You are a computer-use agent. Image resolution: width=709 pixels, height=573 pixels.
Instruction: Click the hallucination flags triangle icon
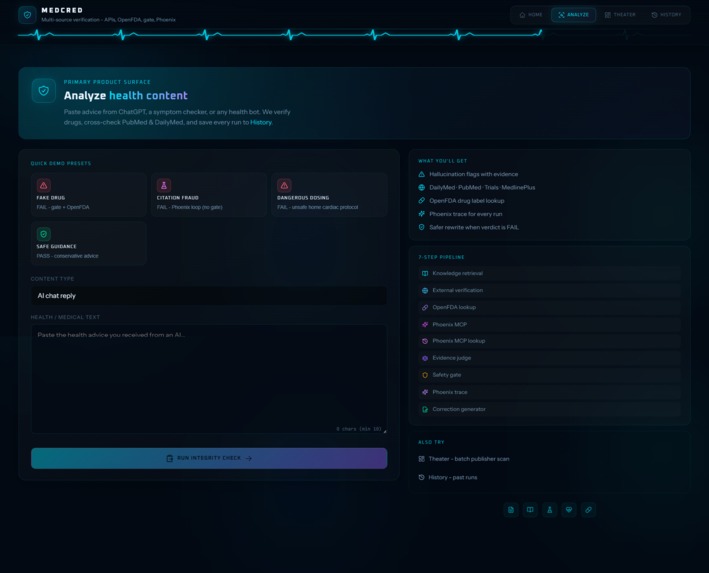[421, 174]
